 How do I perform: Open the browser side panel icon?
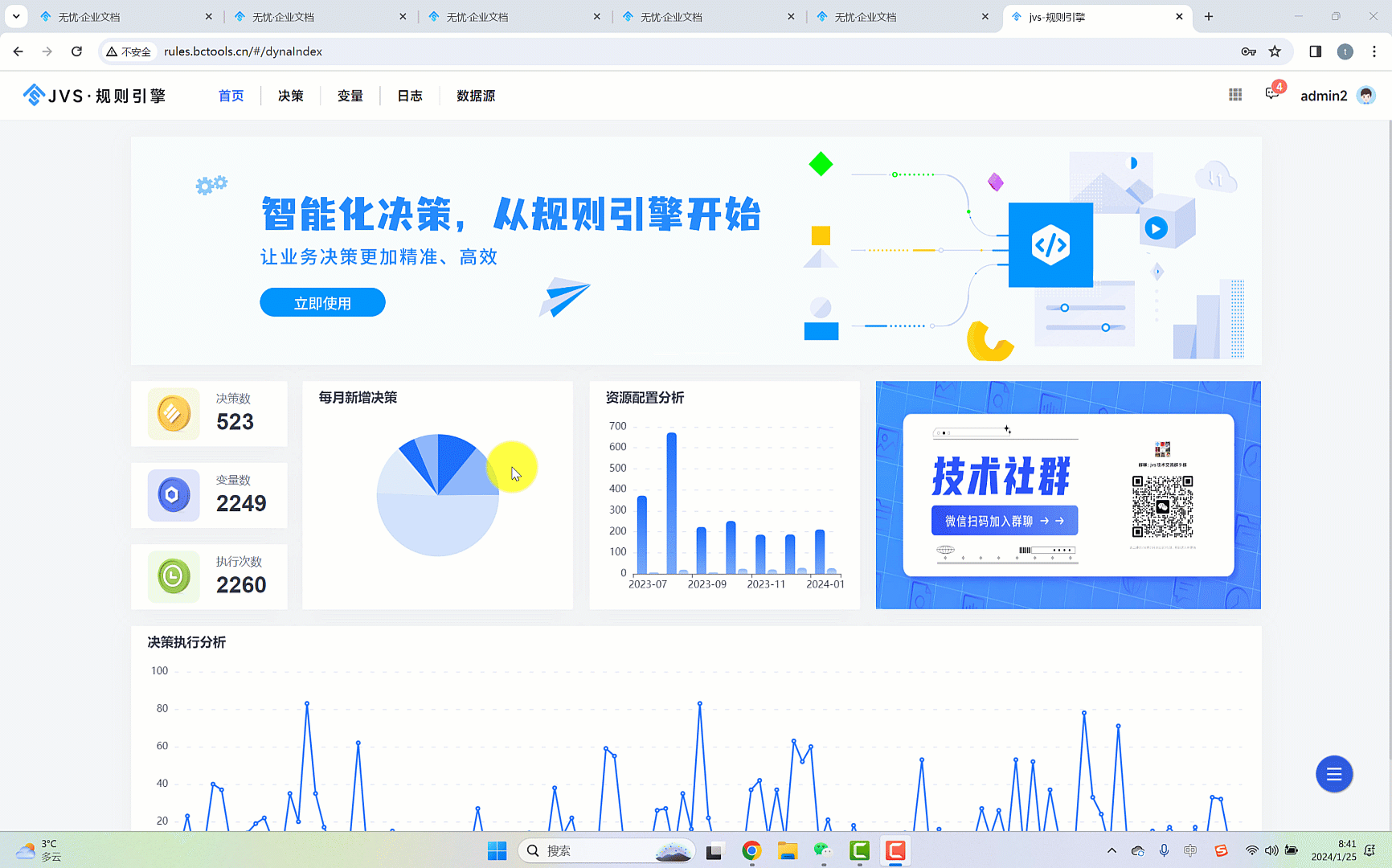[1316, 51]
